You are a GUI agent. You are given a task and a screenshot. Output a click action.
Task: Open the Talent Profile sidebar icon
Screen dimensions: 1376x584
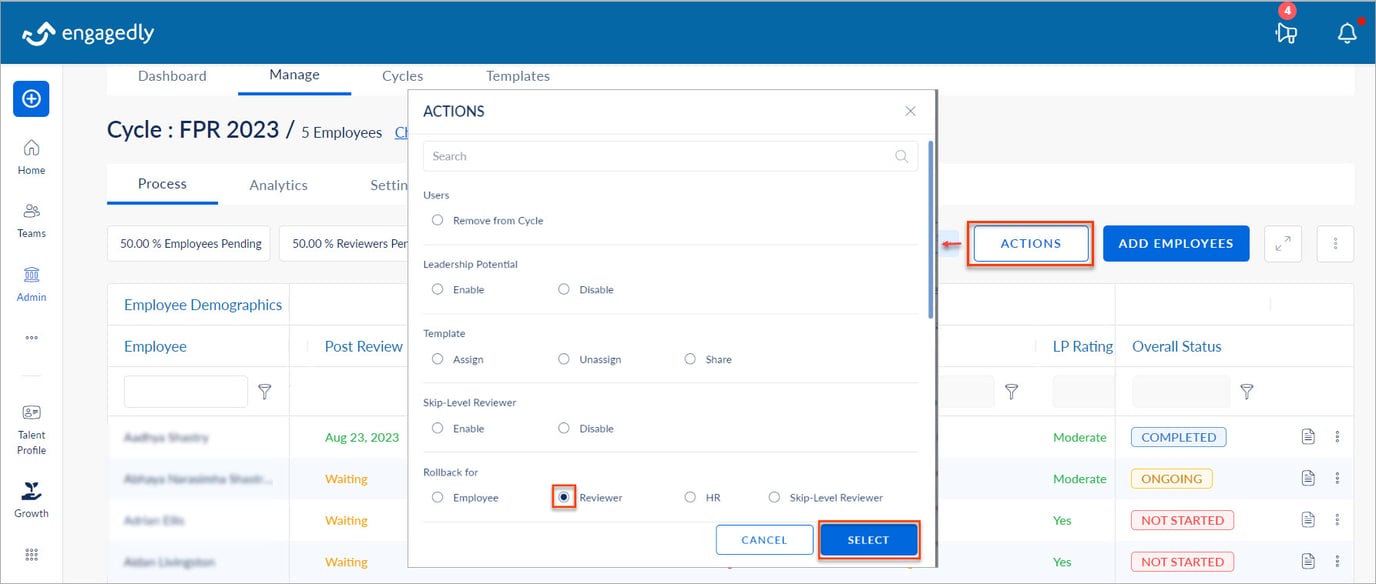pos(31,427)
